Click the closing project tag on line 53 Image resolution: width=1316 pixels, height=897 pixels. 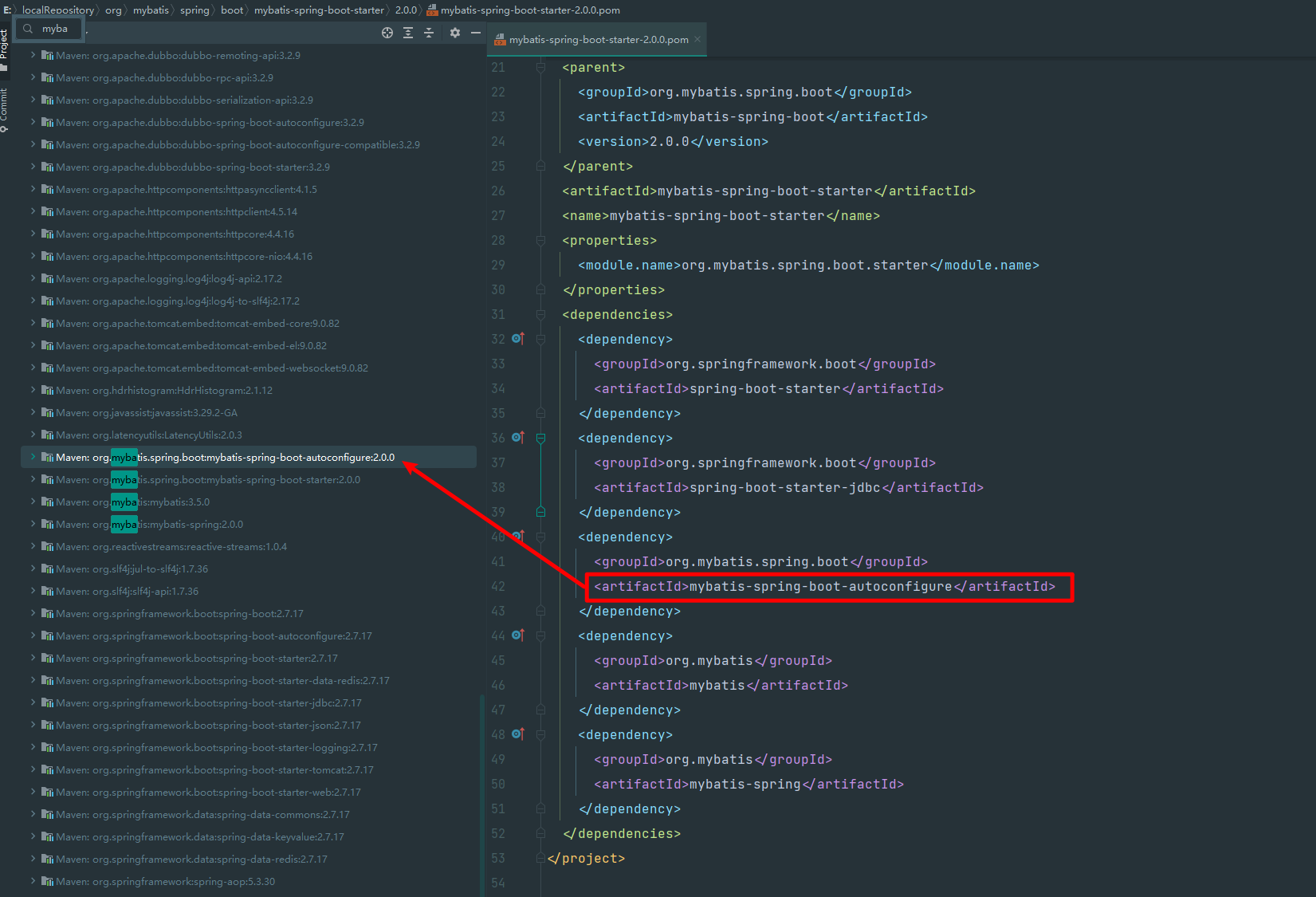pos(586,859)
